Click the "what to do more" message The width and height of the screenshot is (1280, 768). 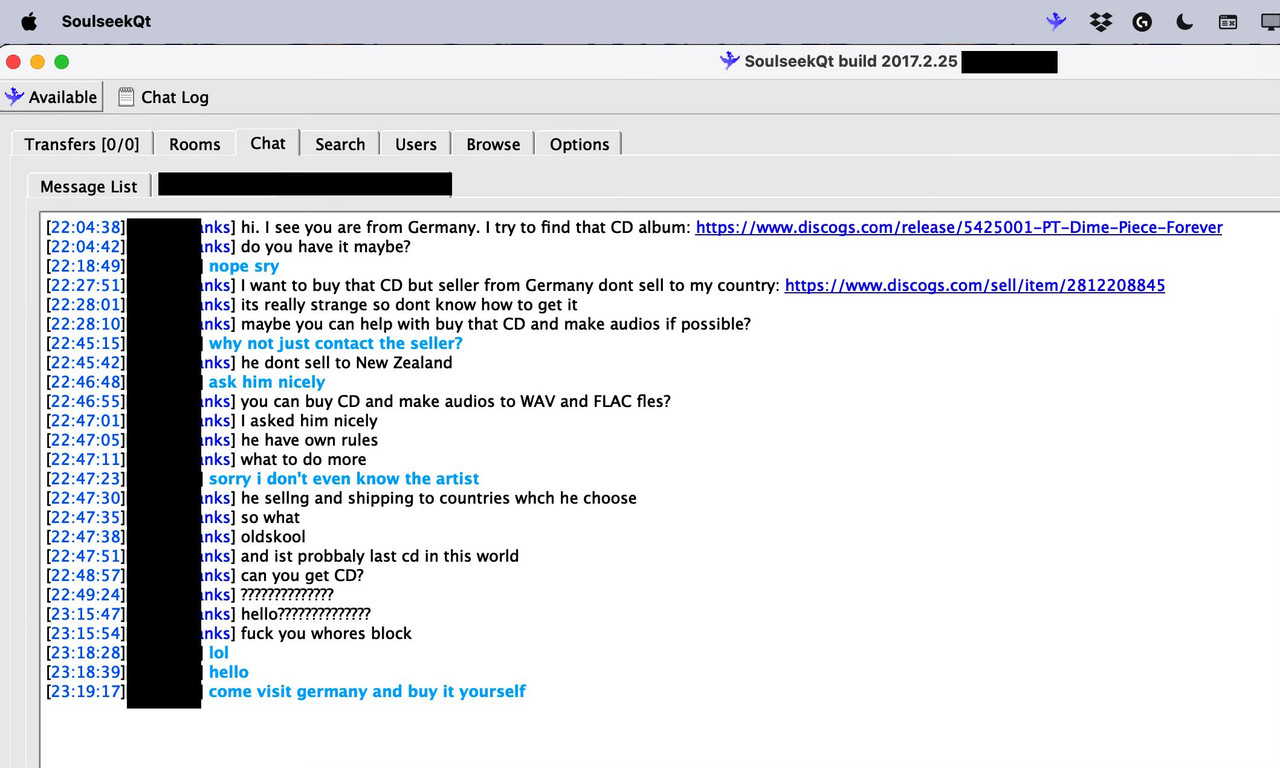(304, 459)
